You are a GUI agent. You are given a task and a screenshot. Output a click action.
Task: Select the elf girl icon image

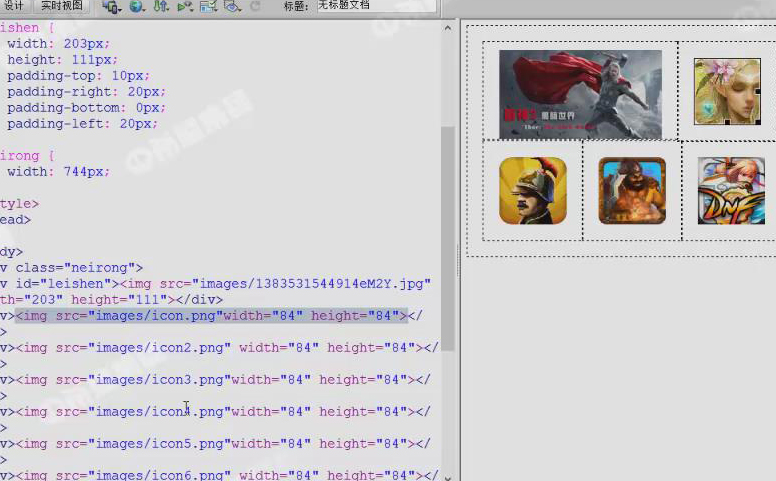pyautogui.click(x=727, y=91)
